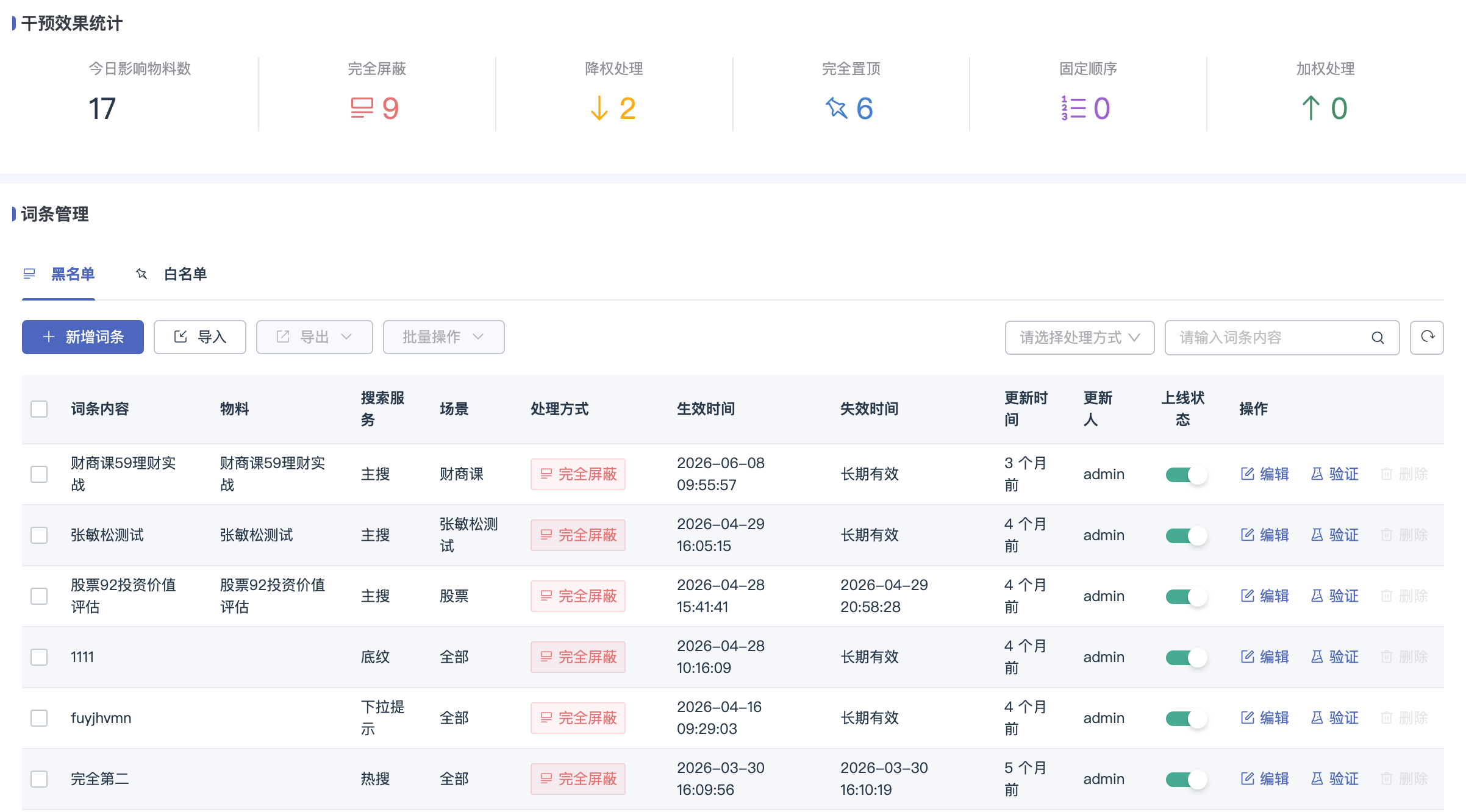
Task: Click the fixed-order list icon beside count 0
Action: (x=1074, y=109)
